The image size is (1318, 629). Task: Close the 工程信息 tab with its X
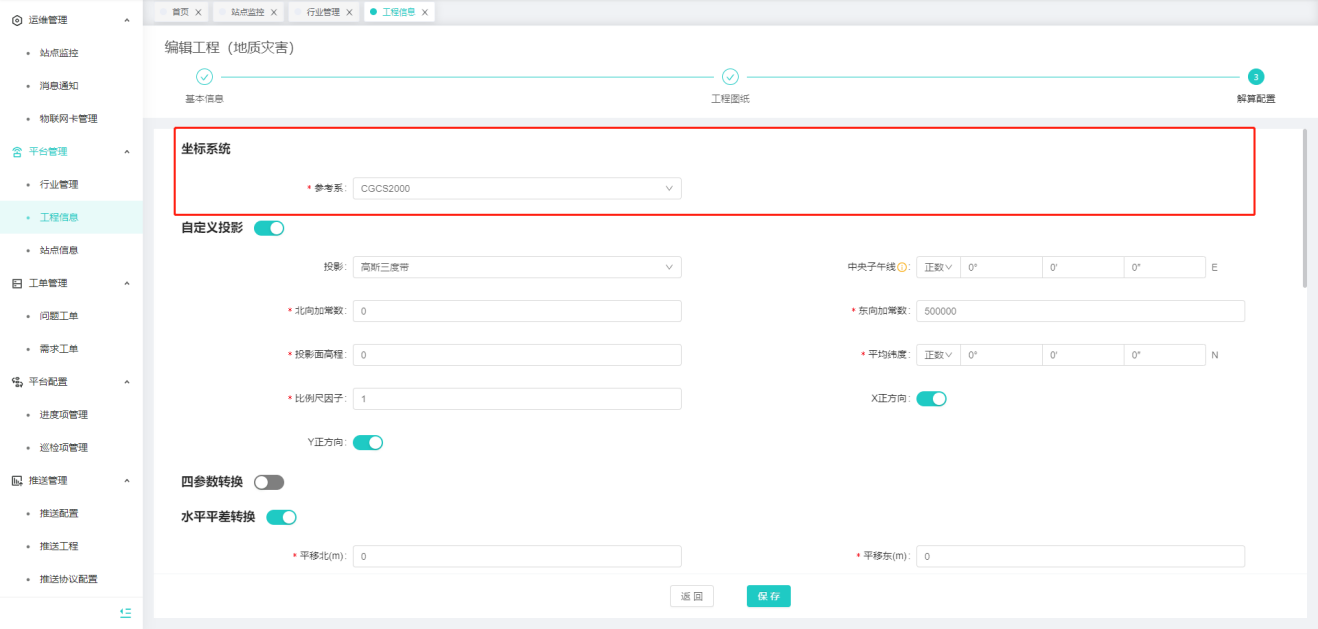(425, 12)
